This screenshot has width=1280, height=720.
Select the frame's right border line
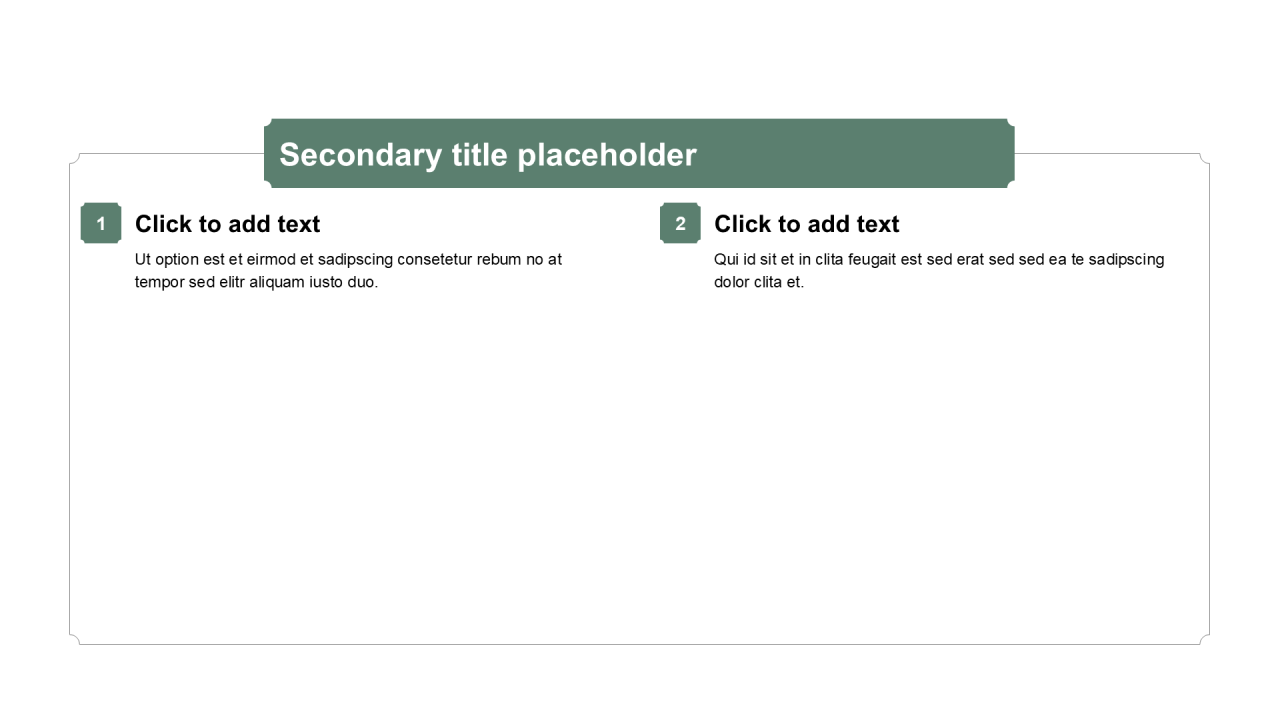tap(1209, 400)
